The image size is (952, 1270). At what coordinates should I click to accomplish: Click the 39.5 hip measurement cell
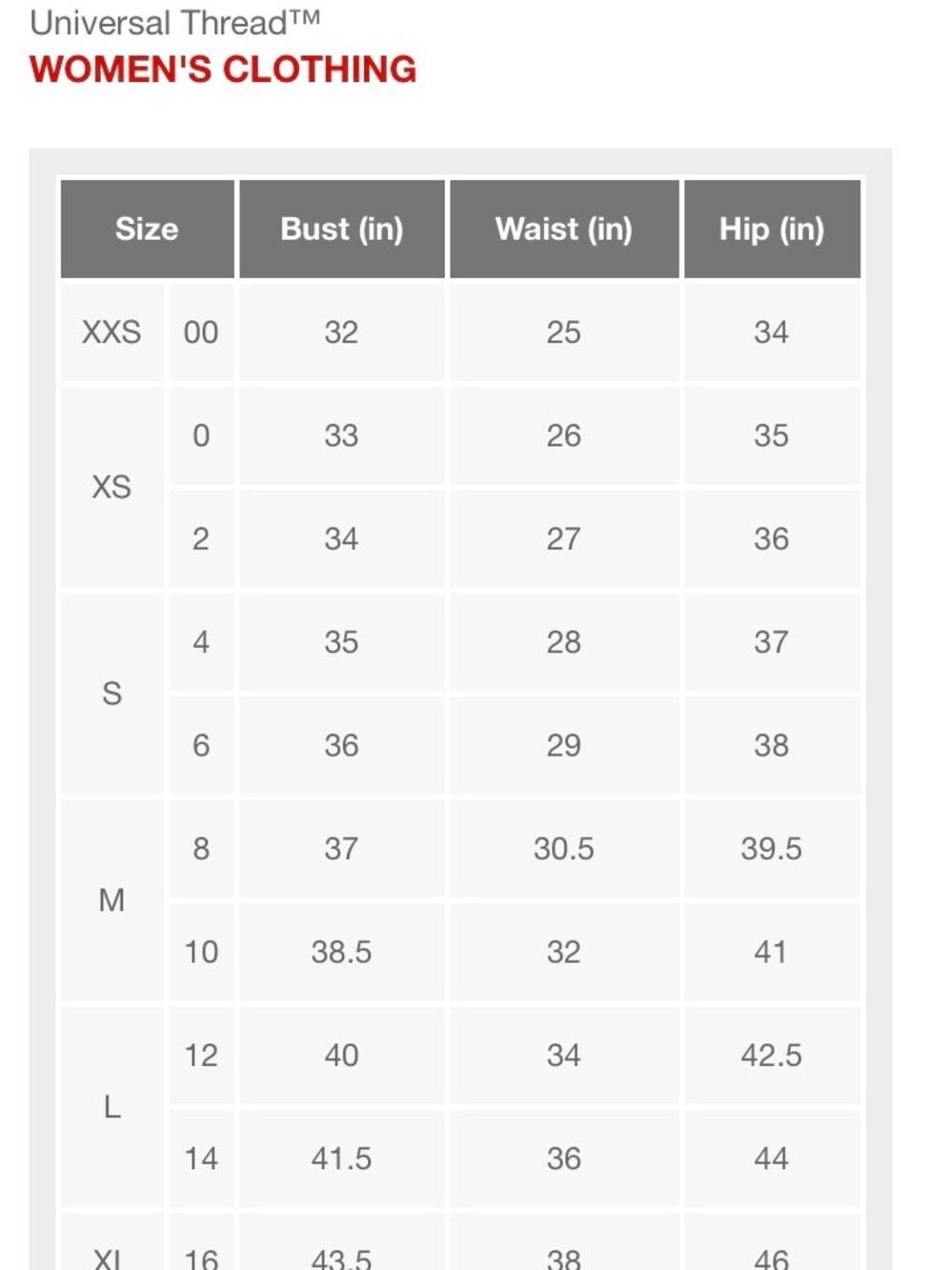click(772, 849)
